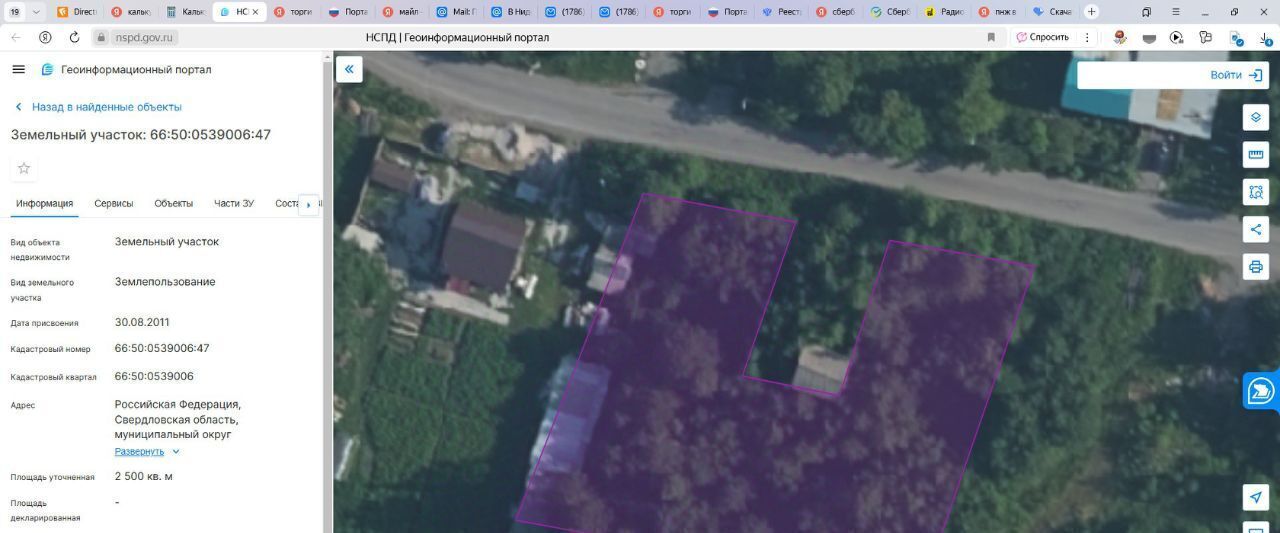Open the browser downloads icon
This screenshot has width=1280, height=533.
pos(1265,38)
